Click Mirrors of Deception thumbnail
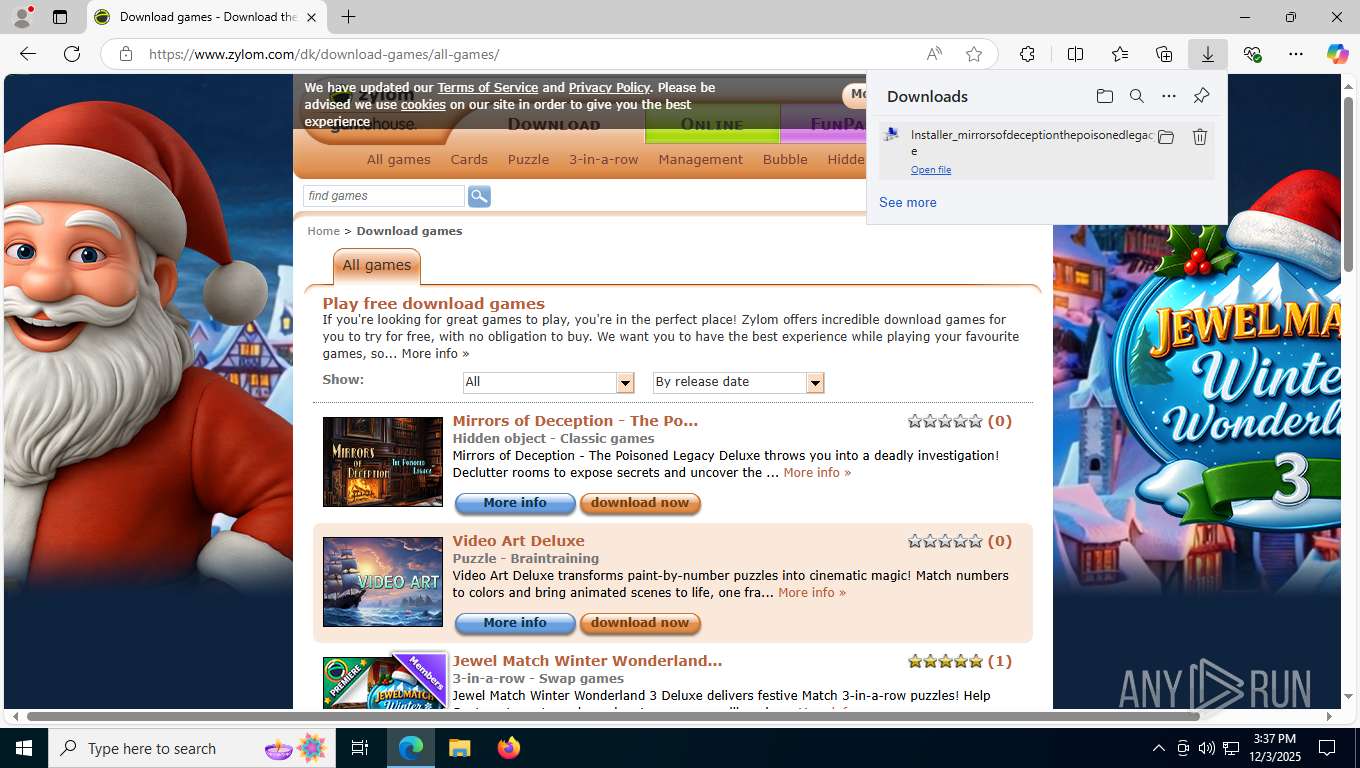 (x=382, y=462)
